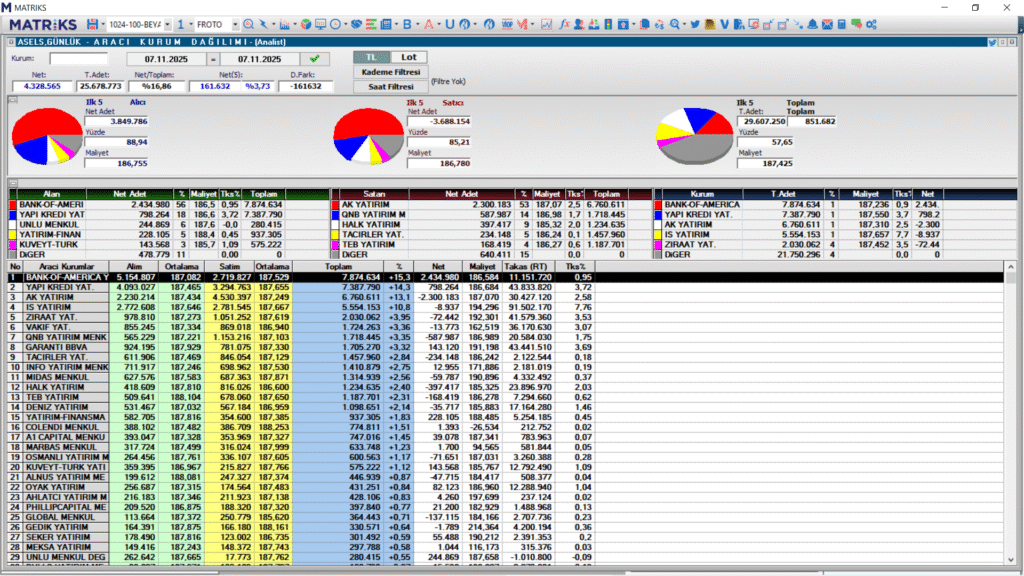Switch to the Lot toggle option
The width and height of the screenshot is (1024, 576).
tap(407, 58)
